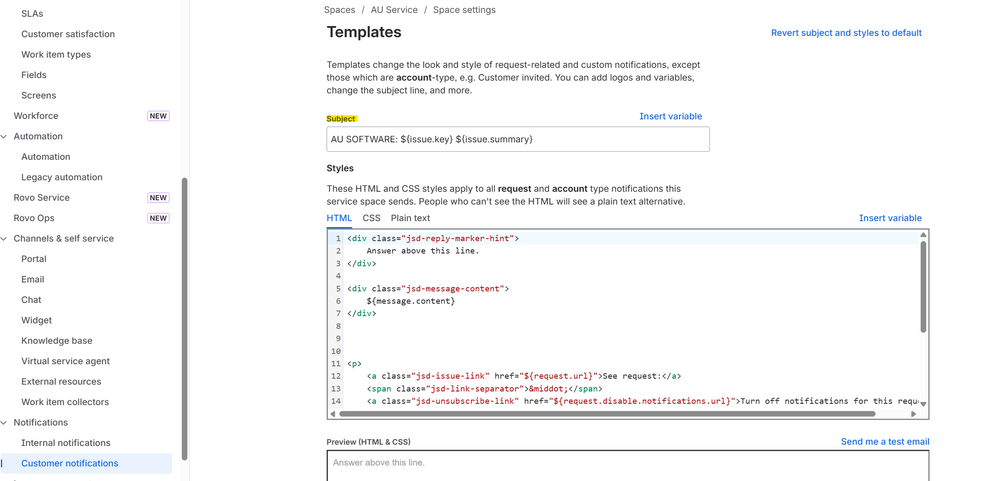The height and width of the screenshot is (481, 999).
Task: Open Rovo Ops settings
Action: [x=34, y=218]
